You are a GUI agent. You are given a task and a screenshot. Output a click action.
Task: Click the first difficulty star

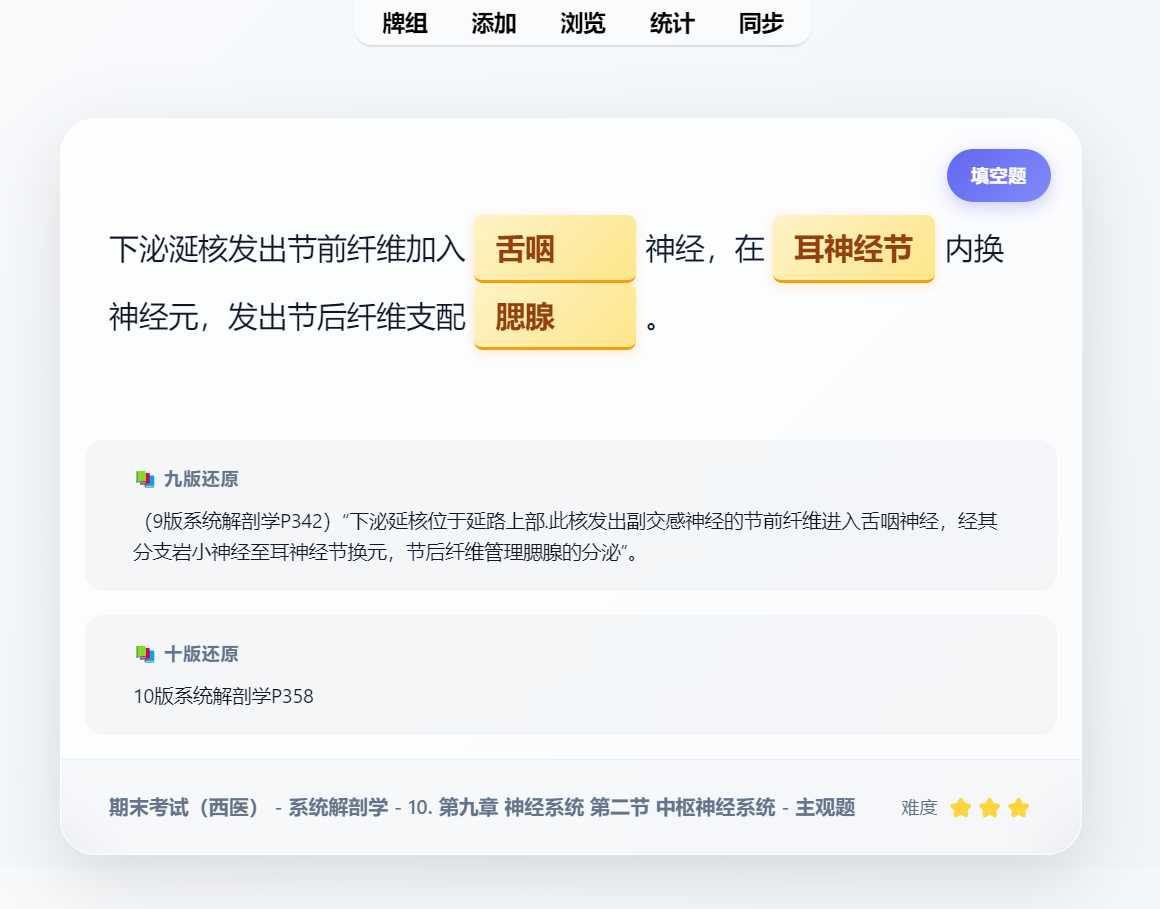tap(960, 808)
